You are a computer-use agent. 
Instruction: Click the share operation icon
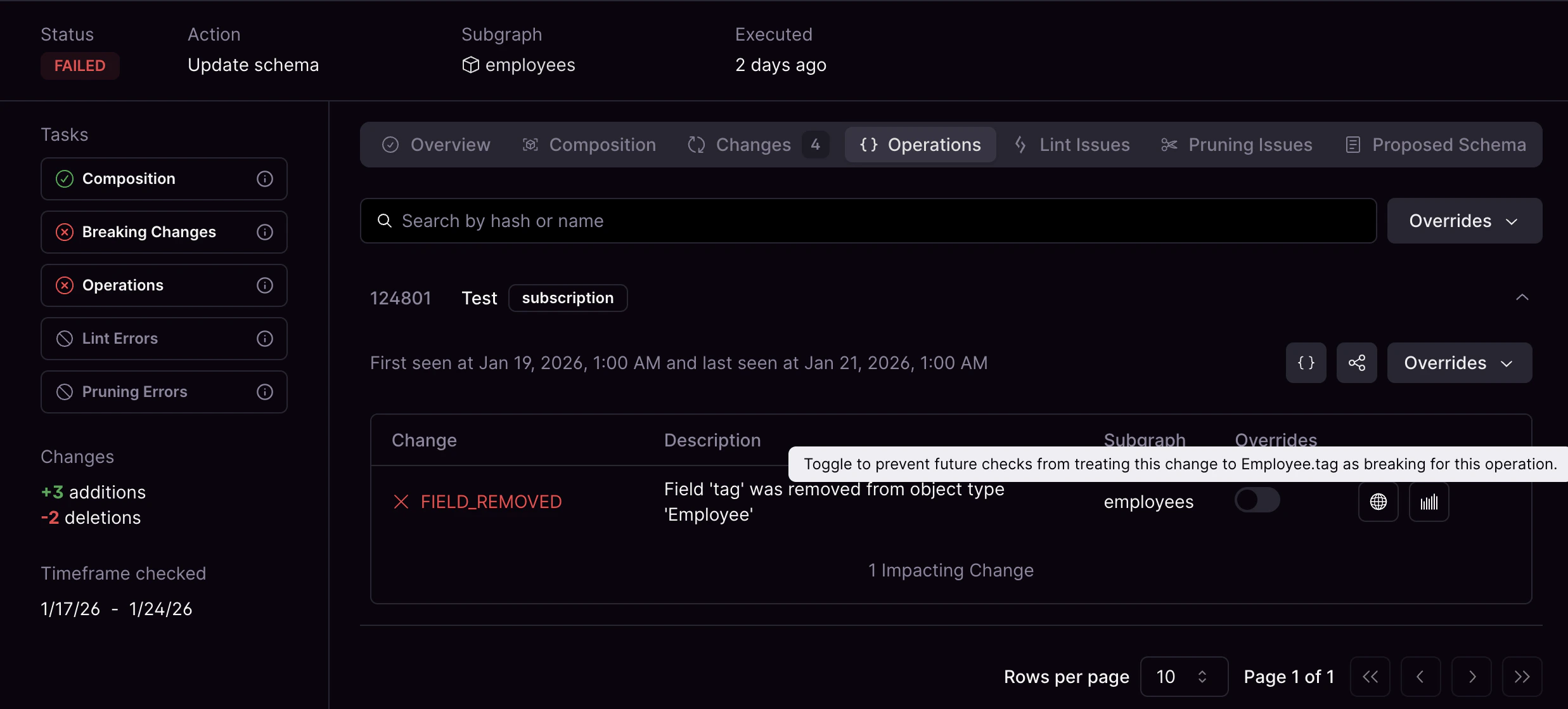click(x=1357, y=363)
